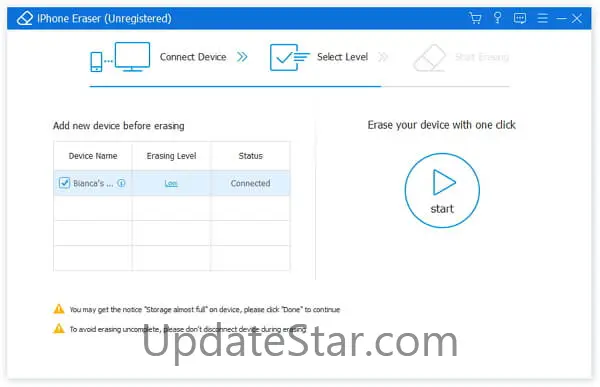
Task: Click the chevrons after Connect Device
Action: pyautogui.click(x=242, y=57)
